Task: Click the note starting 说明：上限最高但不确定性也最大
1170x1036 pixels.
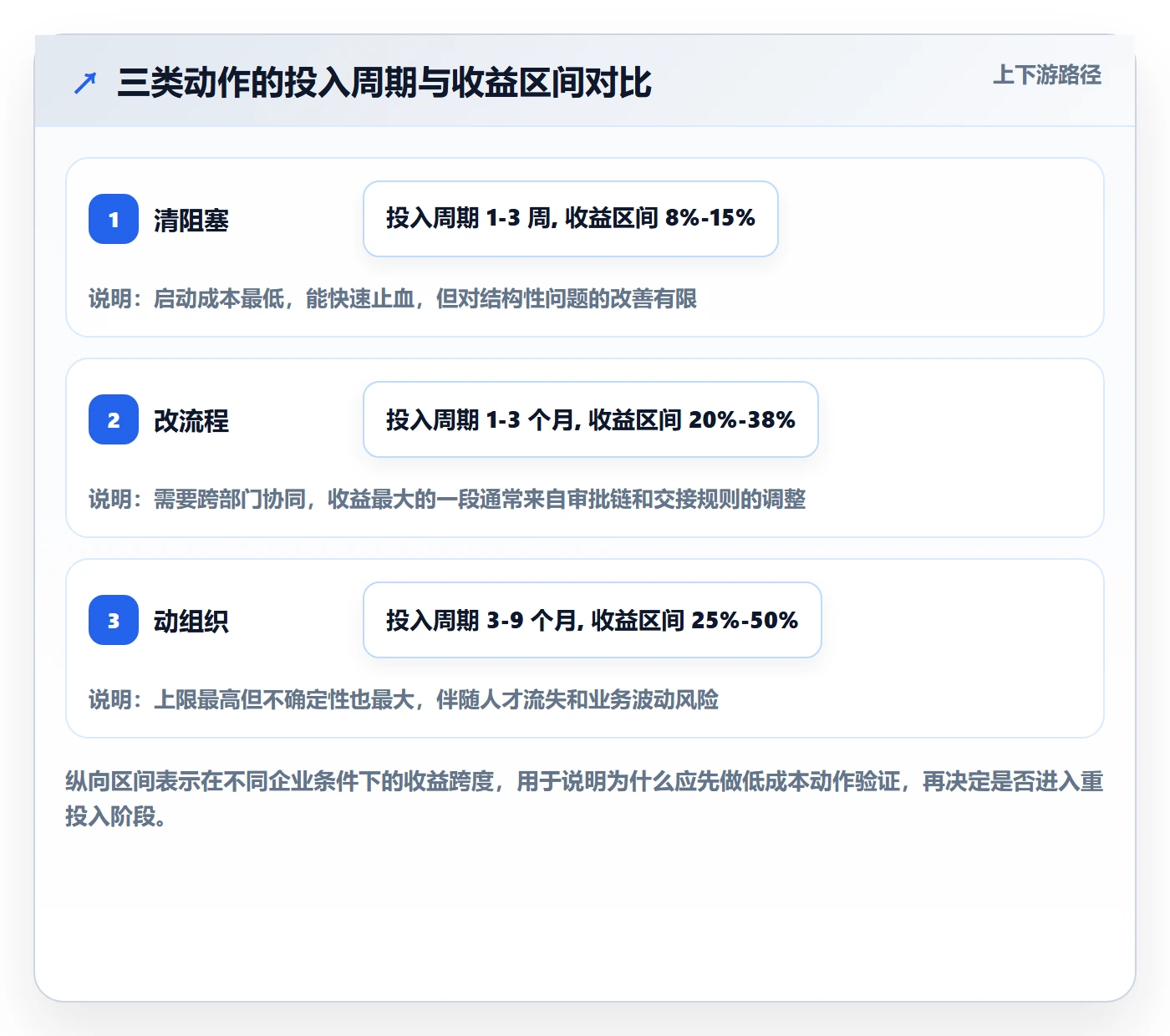Action: tap(404, 699)
